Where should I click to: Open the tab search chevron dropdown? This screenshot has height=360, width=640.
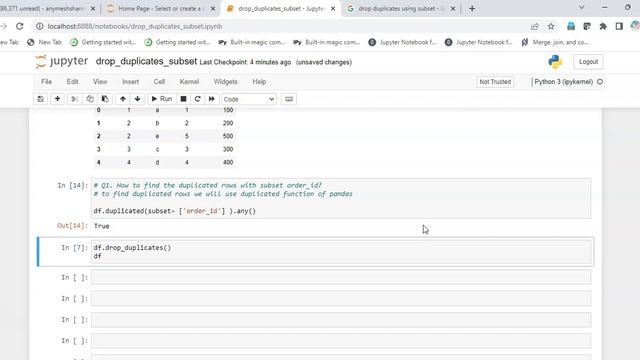coord(582,7)
